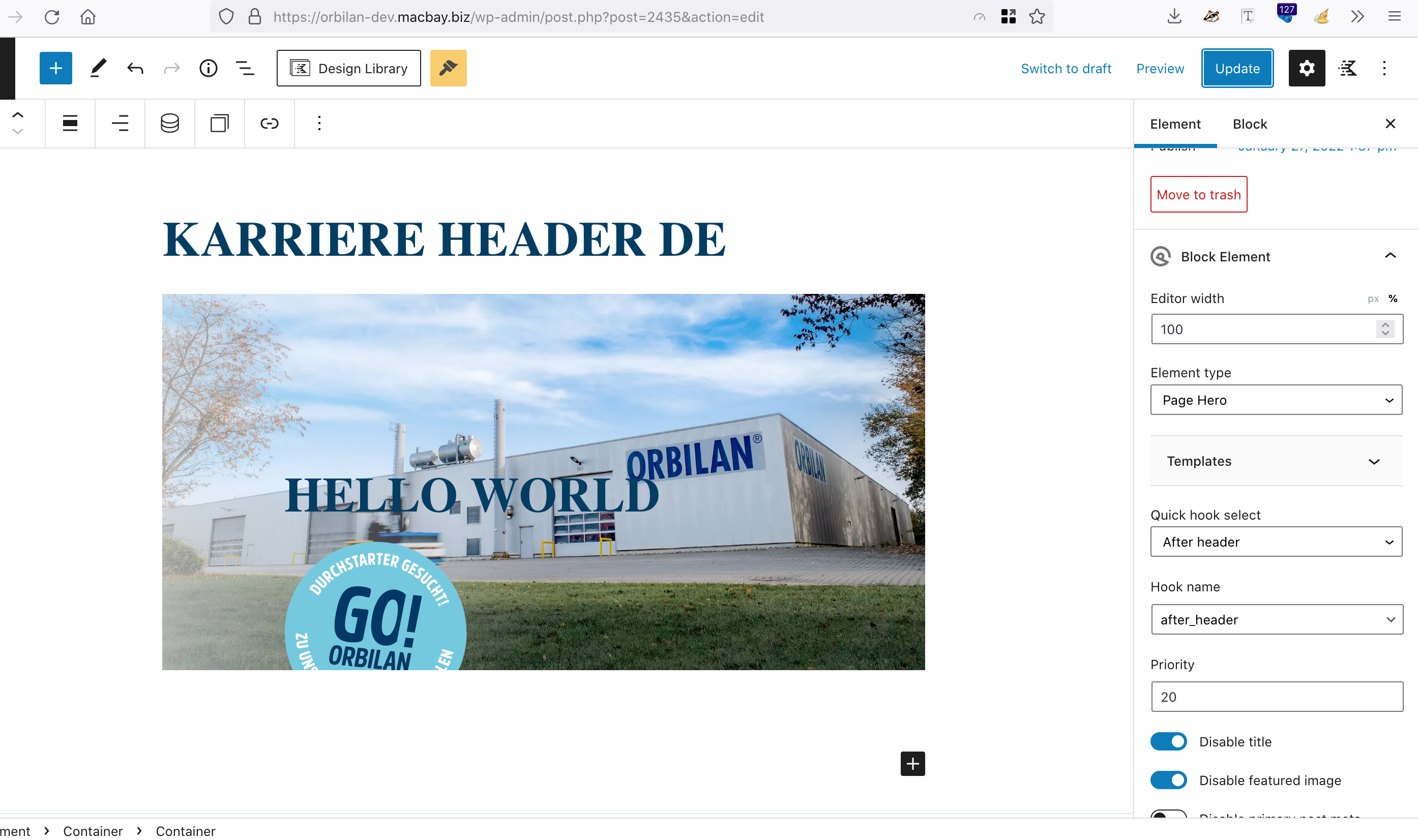Toggle Disable featured image switch
The height and width of the screenshot is (840, 1418).
[1168, 780]
